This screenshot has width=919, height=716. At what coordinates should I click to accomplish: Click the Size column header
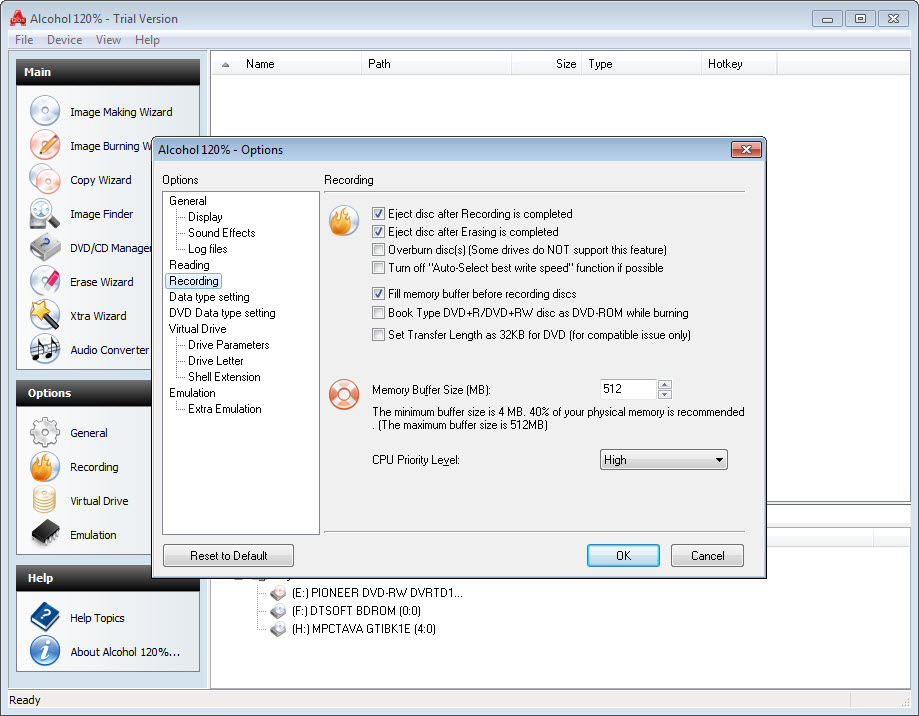547,64
